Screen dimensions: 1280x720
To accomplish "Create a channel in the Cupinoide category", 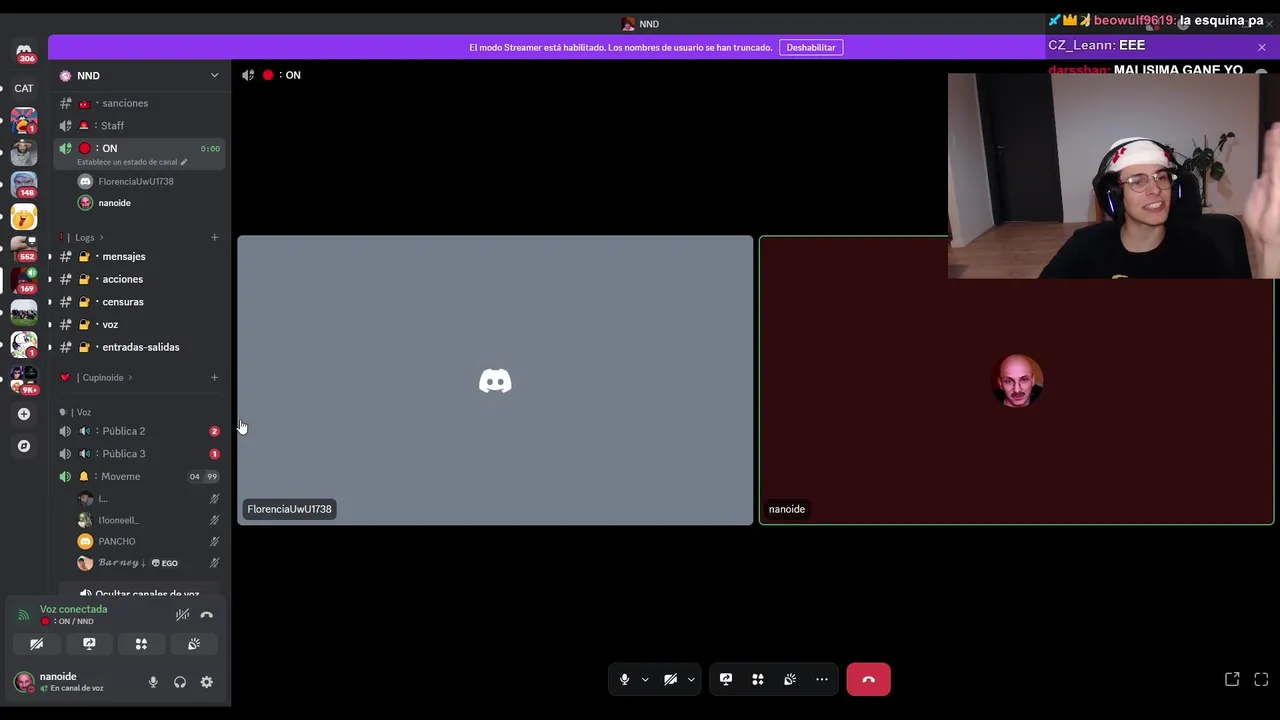I will point(214,377).
